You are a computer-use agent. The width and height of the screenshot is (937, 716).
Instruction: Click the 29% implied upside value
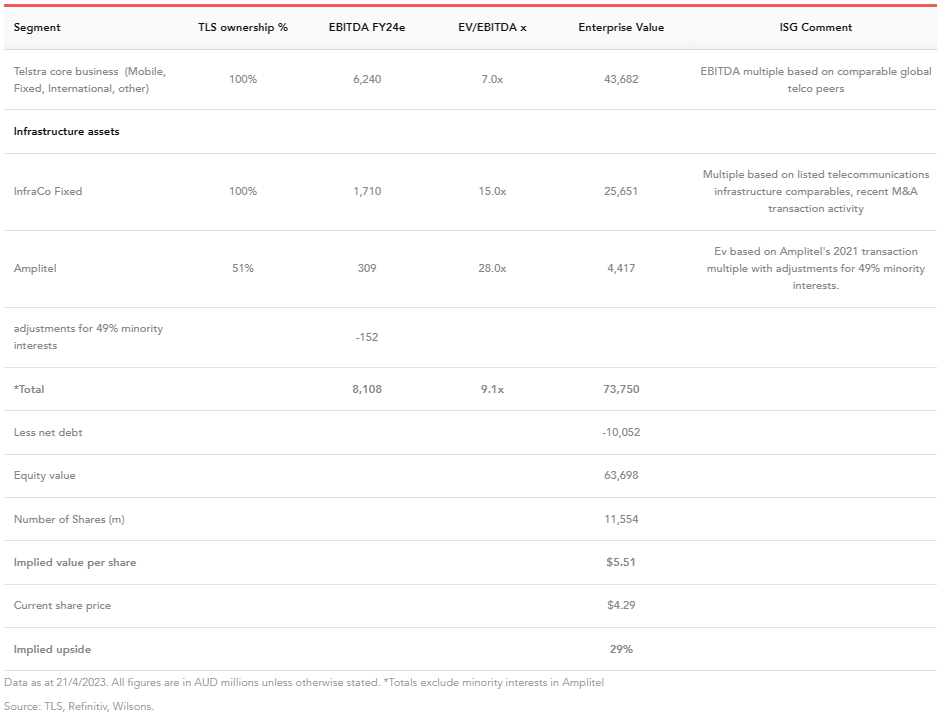[621, 649]
